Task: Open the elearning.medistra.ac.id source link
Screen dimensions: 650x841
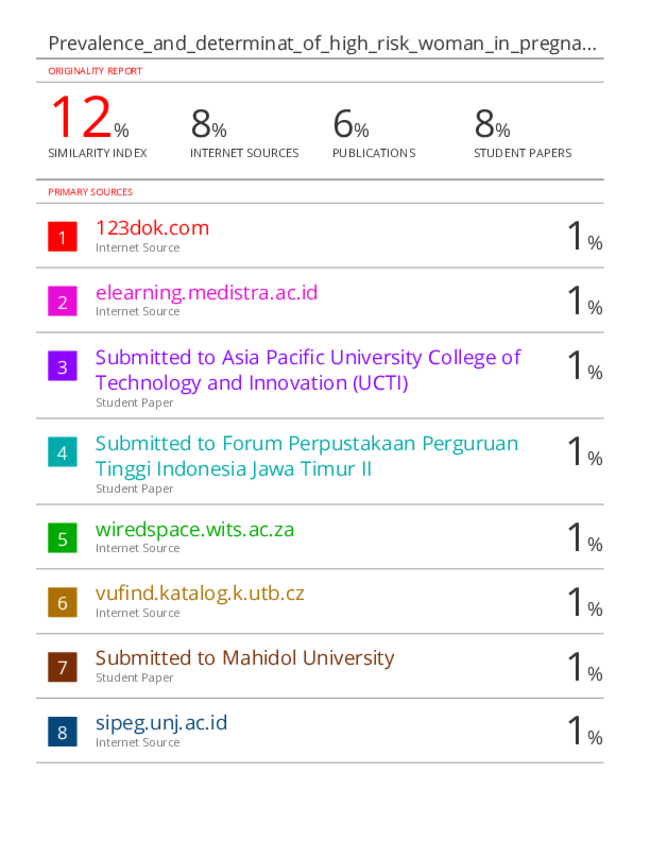Action: pos(206,293)
